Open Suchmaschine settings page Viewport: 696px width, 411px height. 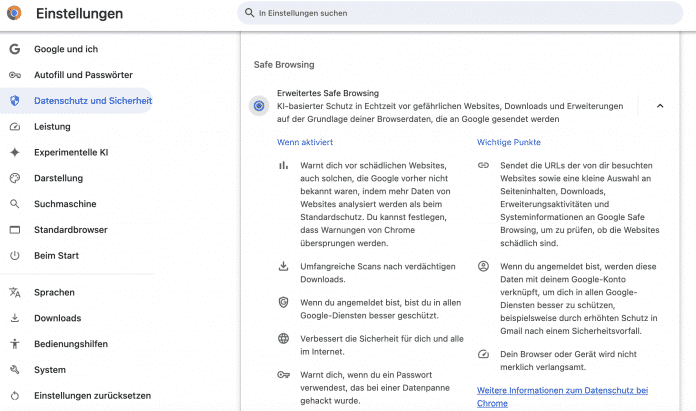(65, 204)
